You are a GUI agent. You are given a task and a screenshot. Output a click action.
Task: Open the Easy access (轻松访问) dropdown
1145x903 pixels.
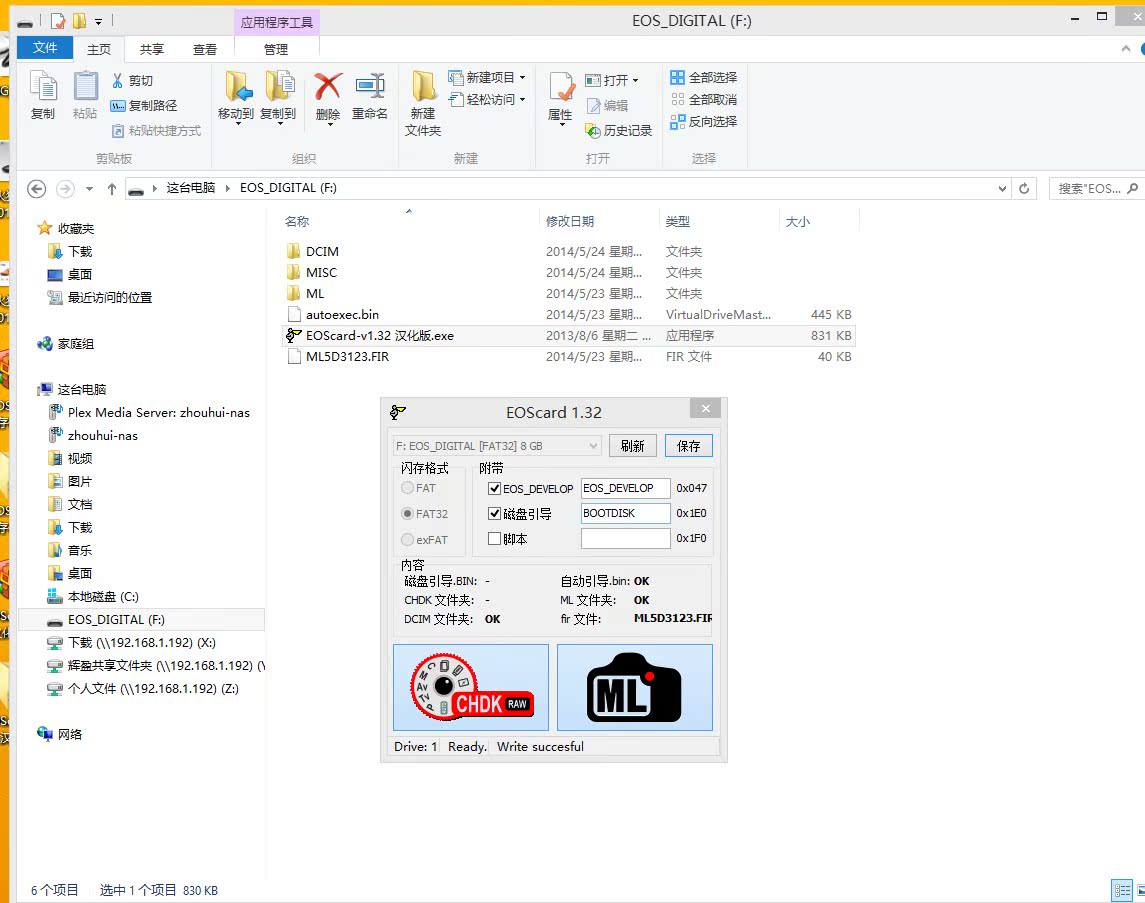coord(487,99)
